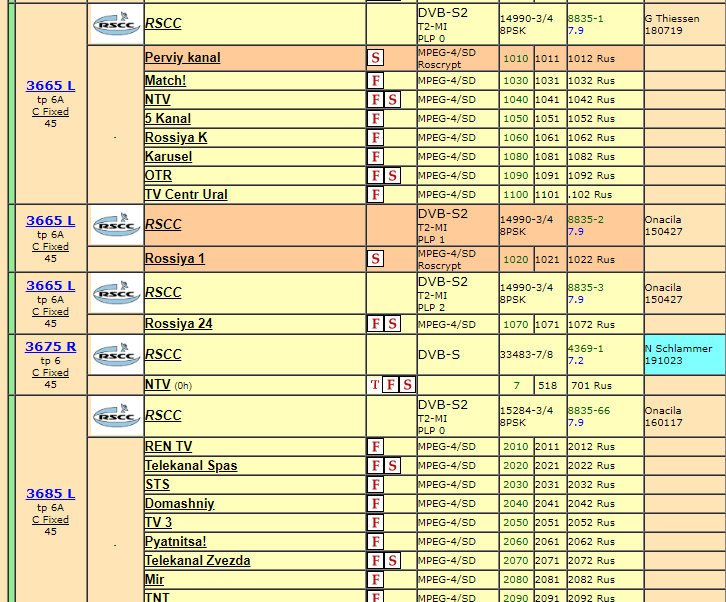Click the Pyatnitsa! channel link
Viewport: 726px width, 602px height.
coord(175,542)
